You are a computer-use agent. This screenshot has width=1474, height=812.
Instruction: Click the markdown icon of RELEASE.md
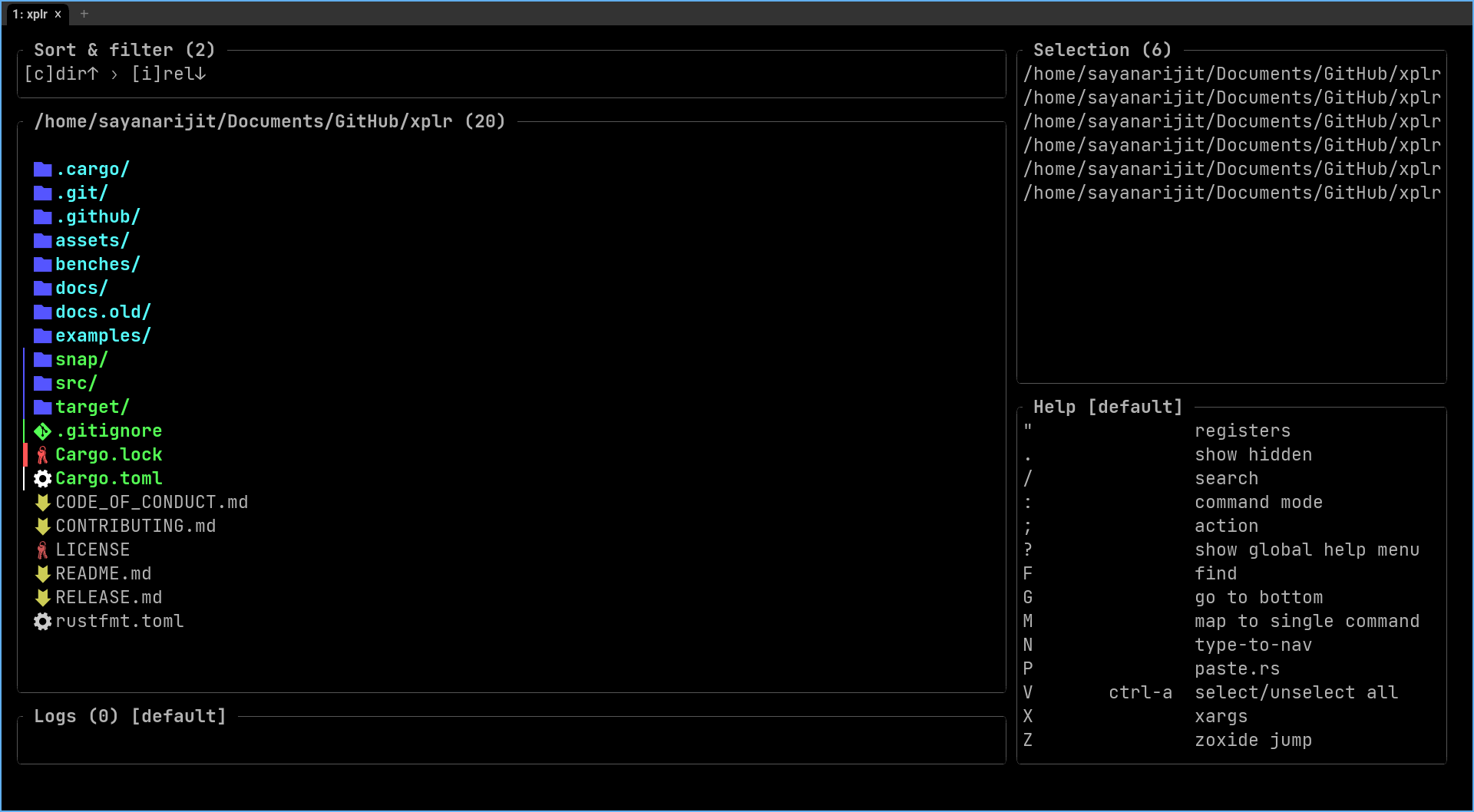tap(43, 598)
